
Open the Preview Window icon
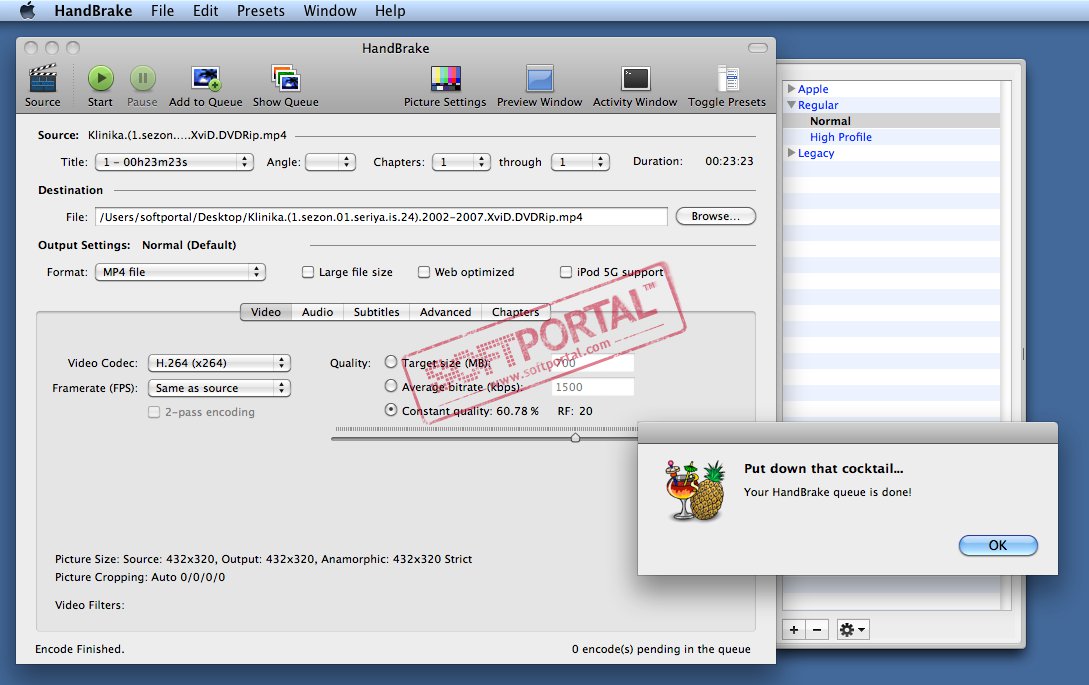[540, 79]
